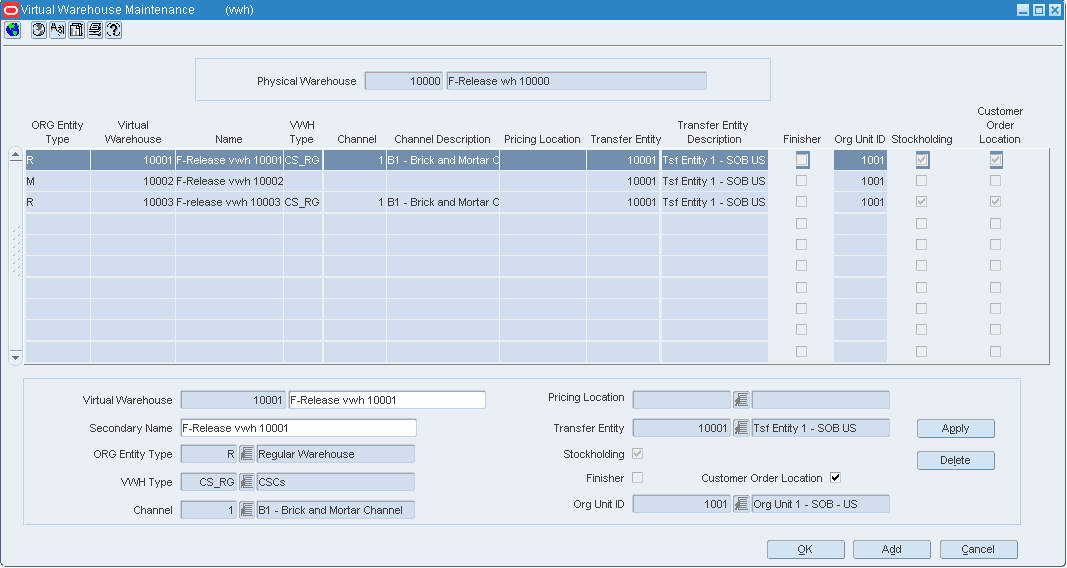Open the Pricing Location lookup button
Image resolution: width=1067 pixels, height=568 pixels.
(x=741, y=399)
